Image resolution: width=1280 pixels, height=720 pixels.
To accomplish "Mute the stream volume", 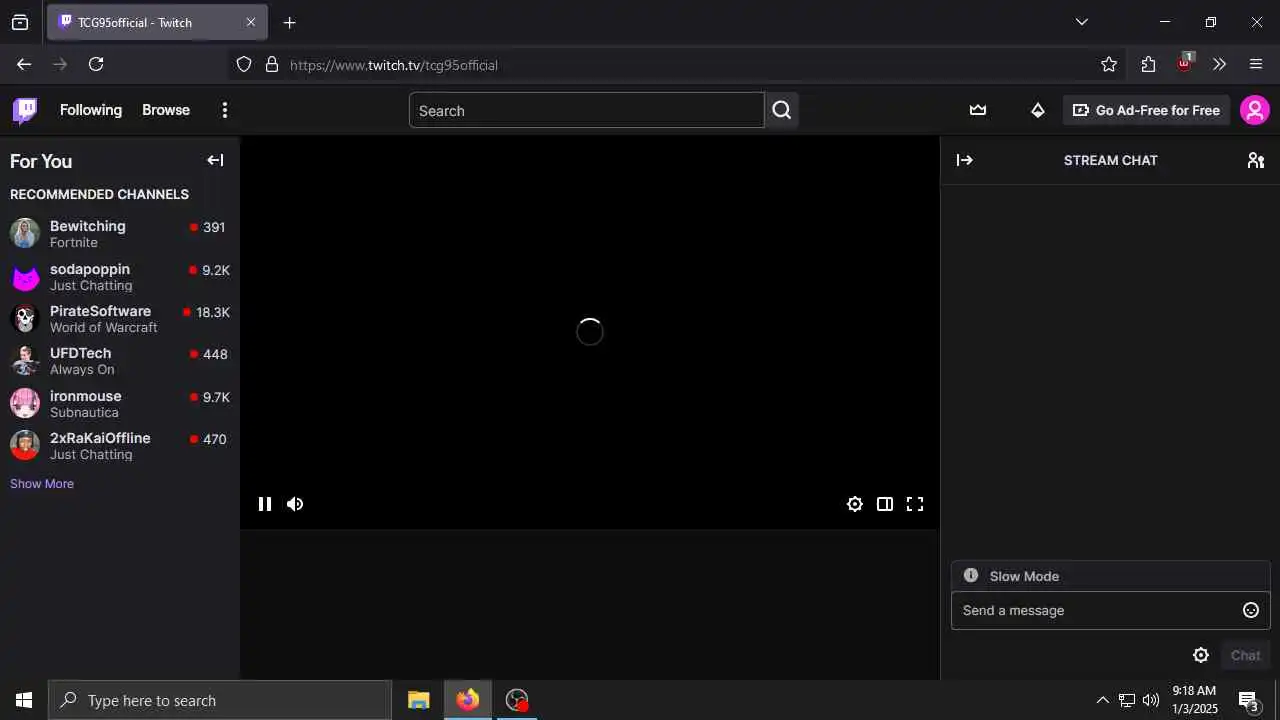I will tap(295, 504).
